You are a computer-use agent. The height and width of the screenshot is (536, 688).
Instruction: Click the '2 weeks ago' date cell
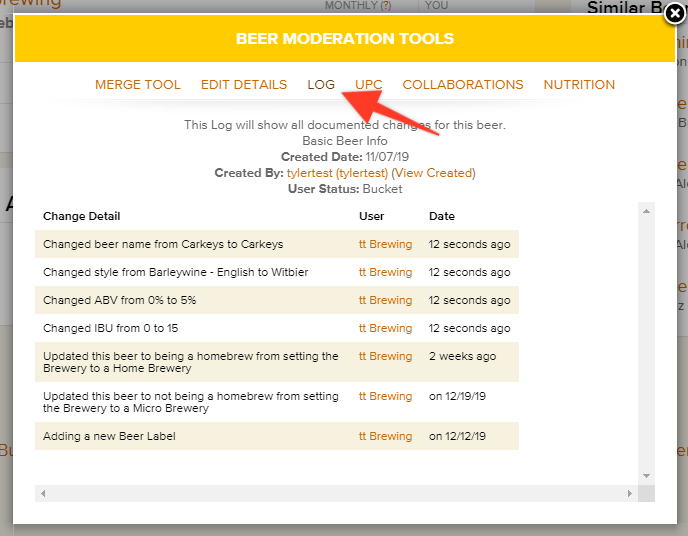[462, 356]
